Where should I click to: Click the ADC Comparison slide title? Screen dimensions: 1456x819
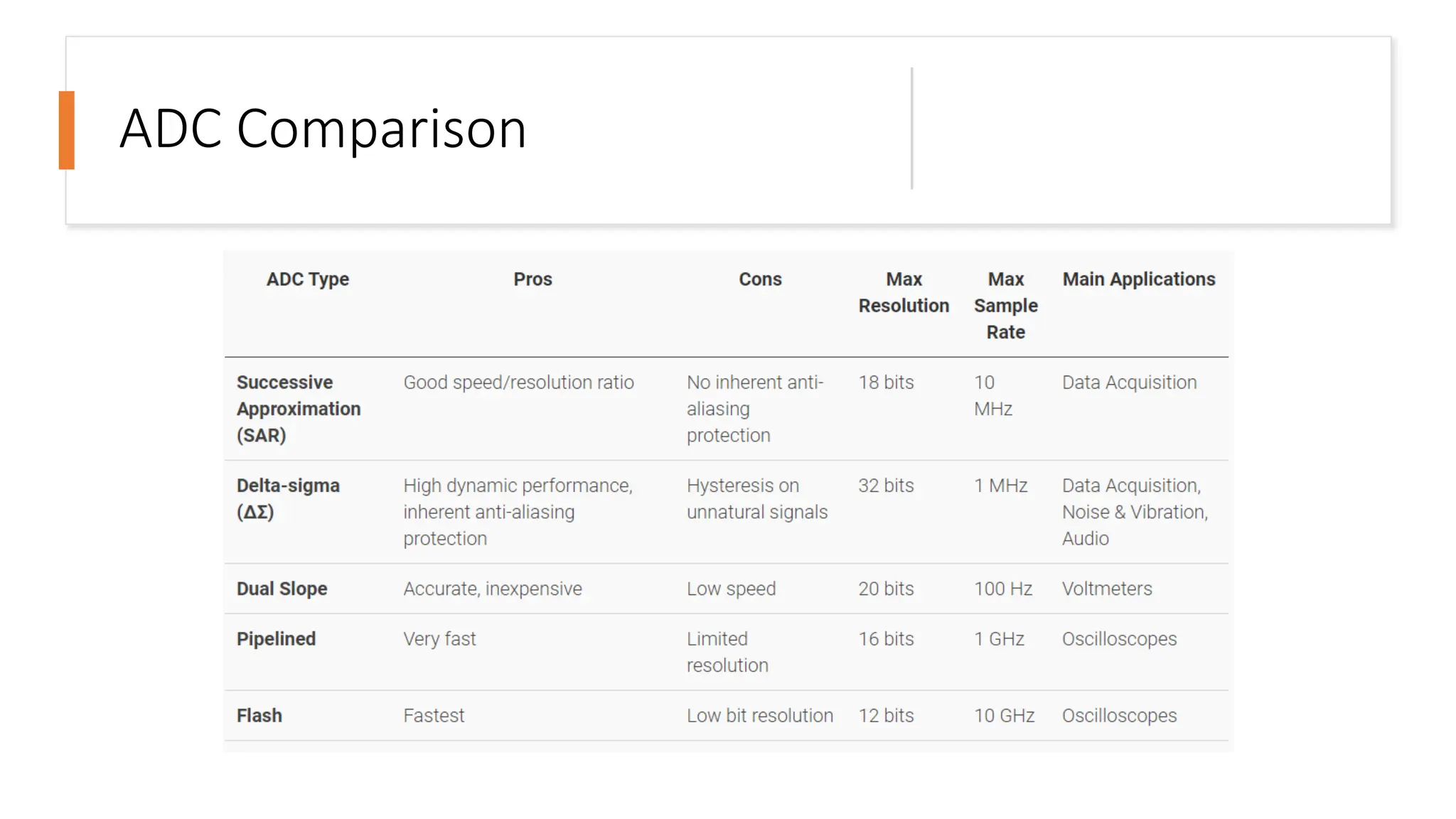tap(323, 129)
